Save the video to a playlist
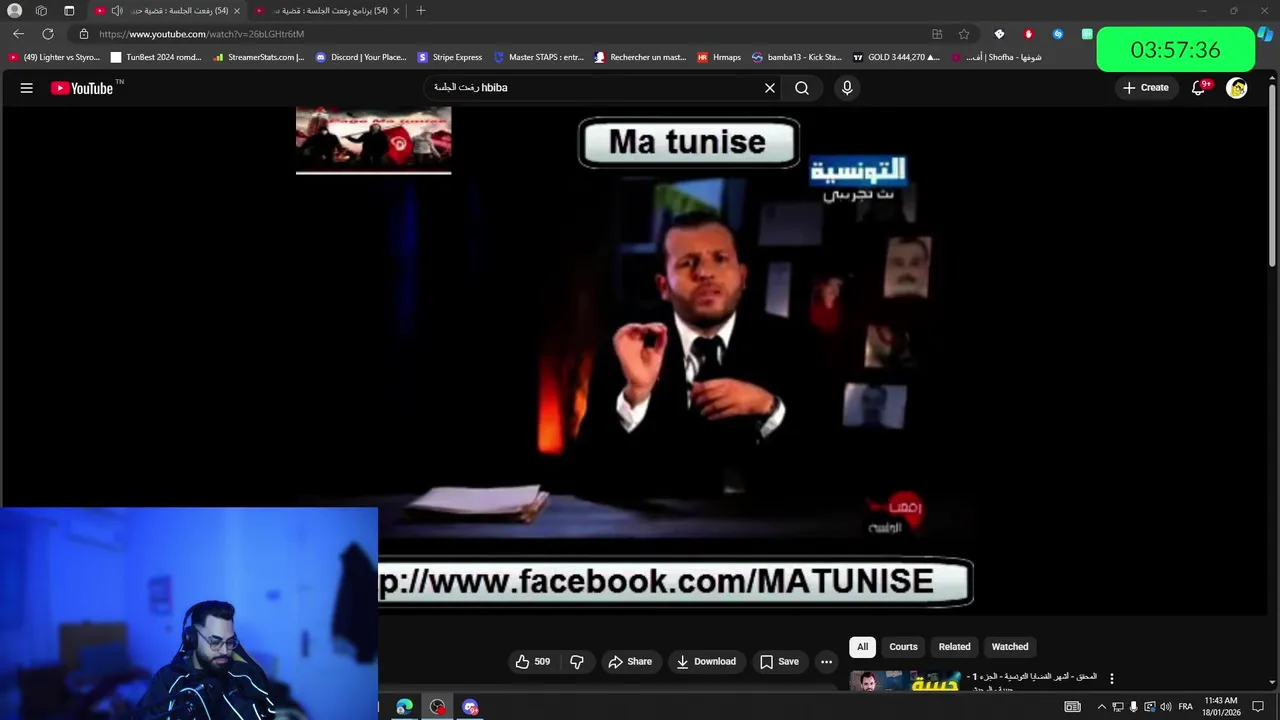The image size is (1280, 720). (779, 662)
